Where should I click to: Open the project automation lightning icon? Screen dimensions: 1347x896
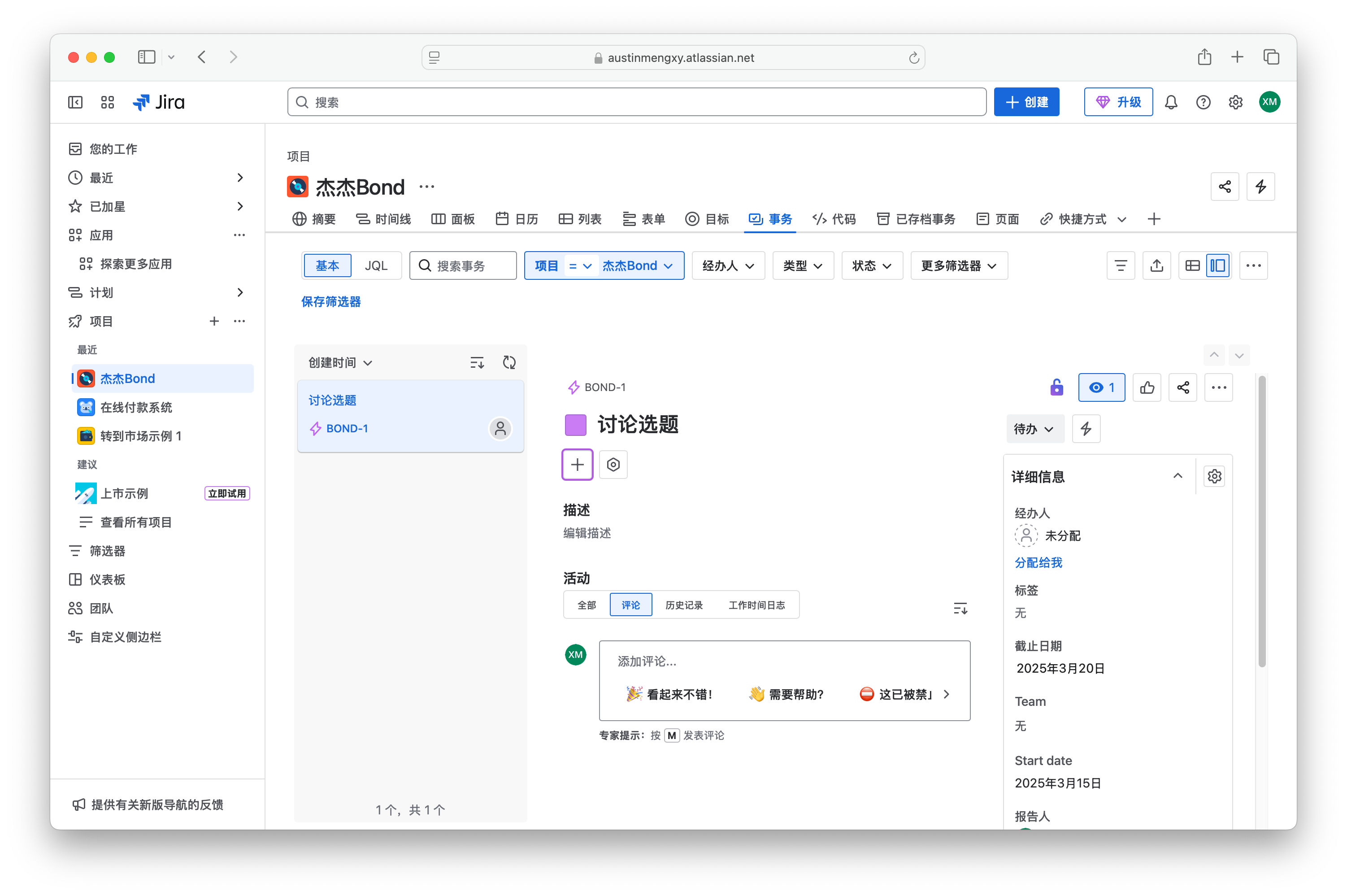point(1260,187)
